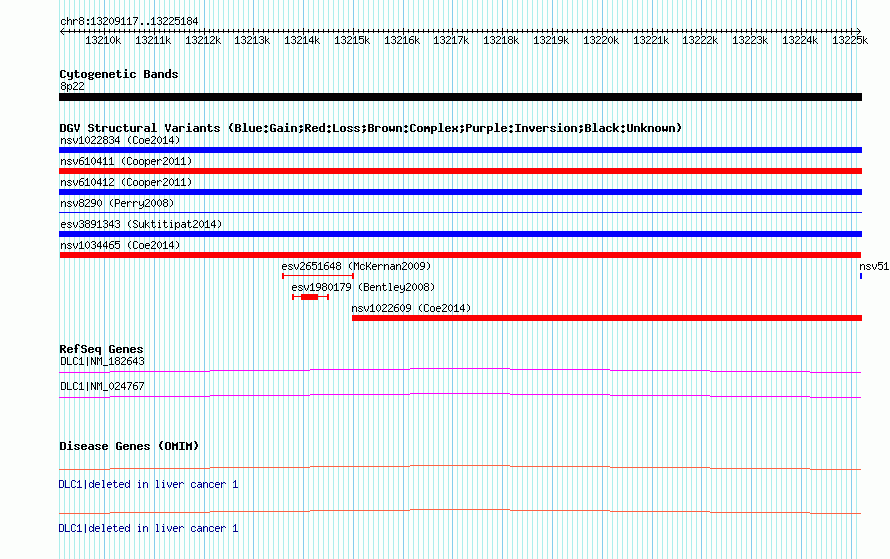Viewport: 890px width, 559px height.
Task: Click the esv2651648 (McKernan2009) variant label
Action: point(356,266)
